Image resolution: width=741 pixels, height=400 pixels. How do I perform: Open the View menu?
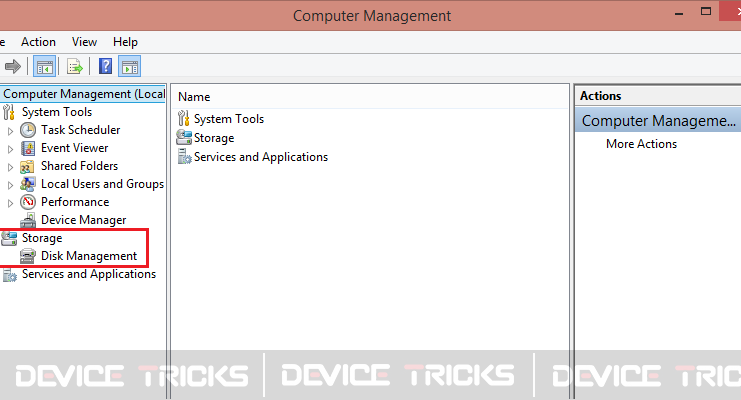[x=84, y=42]
